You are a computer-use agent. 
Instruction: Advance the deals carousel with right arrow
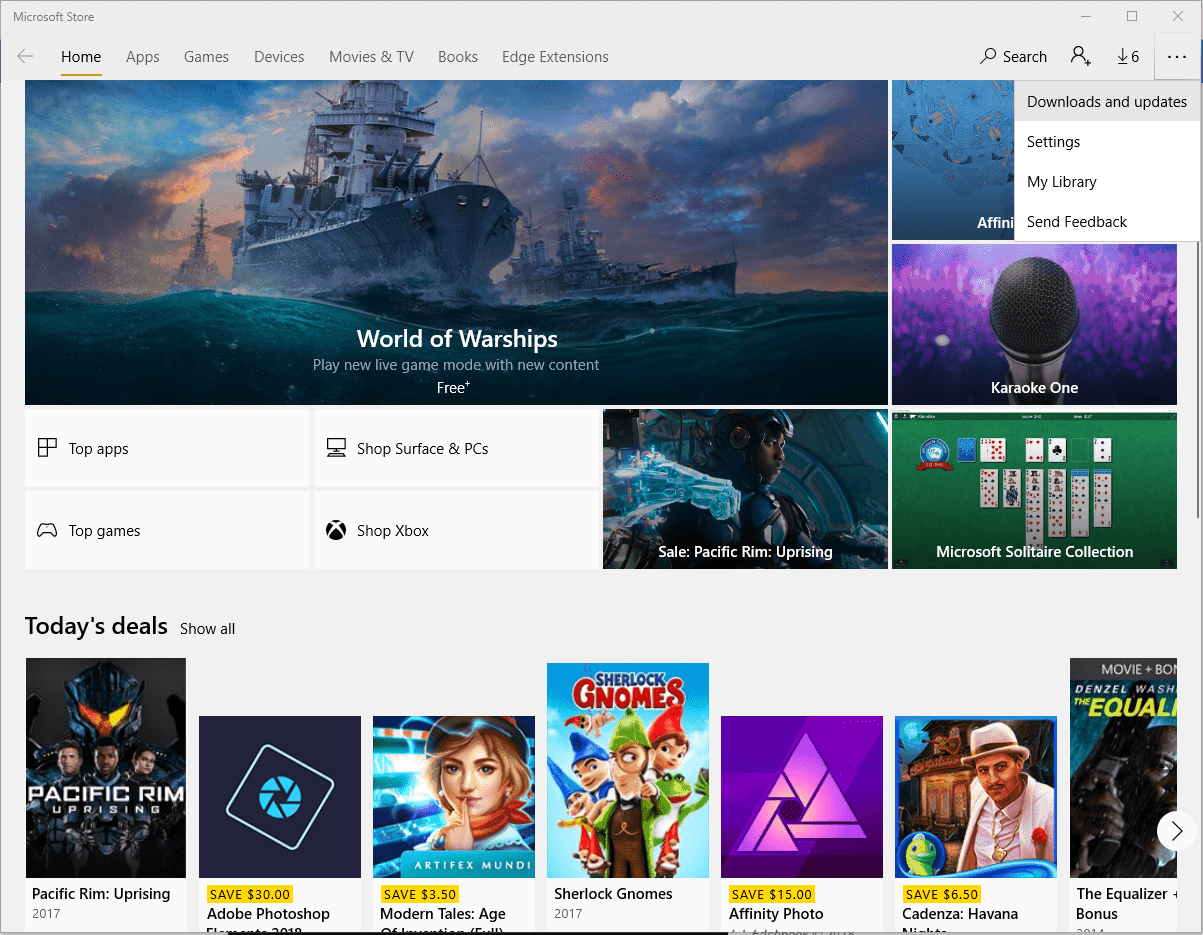[1176, 830]
